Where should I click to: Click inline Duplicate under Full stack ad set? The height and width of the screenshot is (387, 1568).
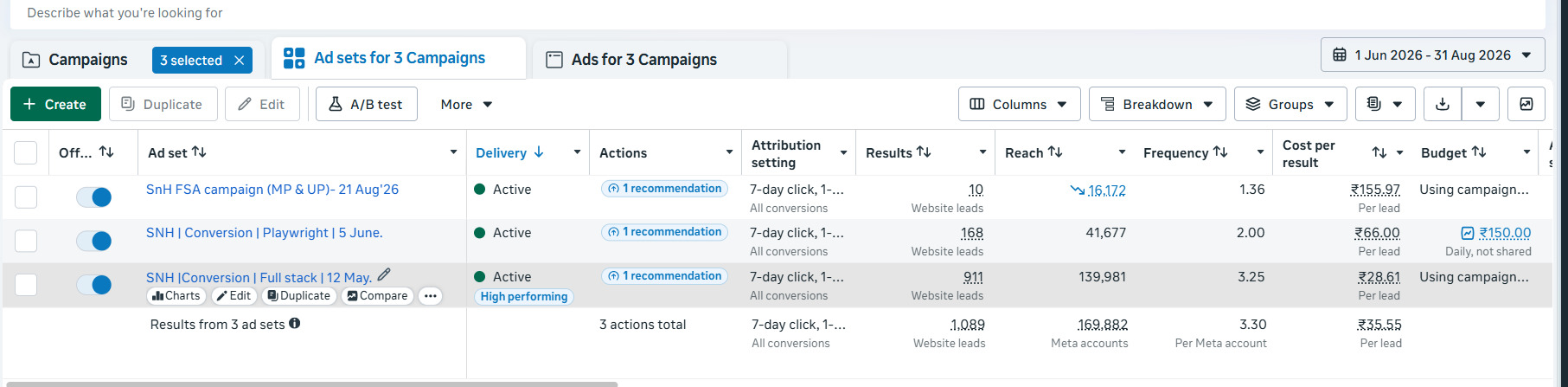pyautogui.click(x=298, y=296)
